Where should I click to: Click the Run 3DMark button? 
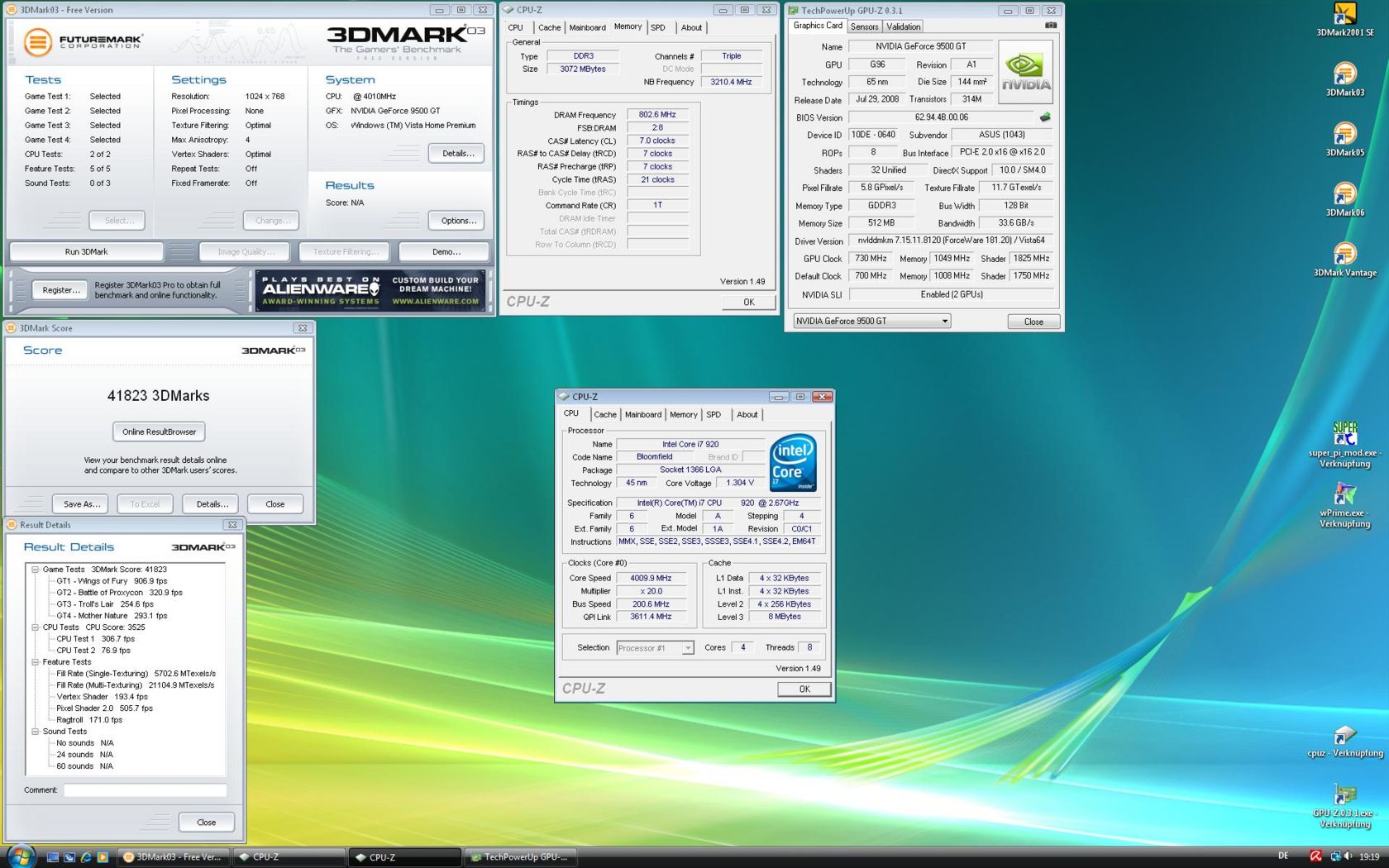[86, 252]
